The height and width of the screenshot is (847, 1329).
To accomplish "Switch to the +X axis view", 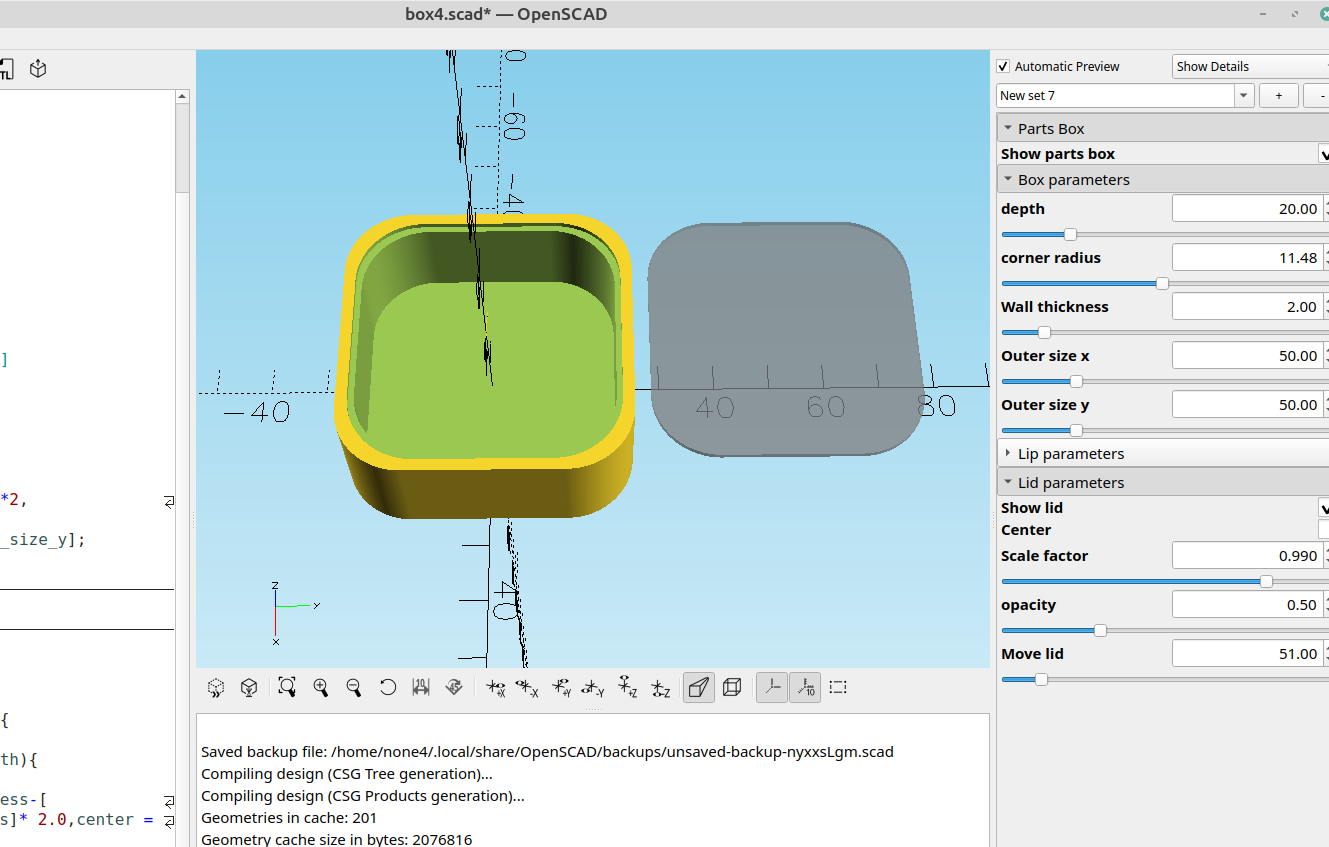I will tap(495, 687).
